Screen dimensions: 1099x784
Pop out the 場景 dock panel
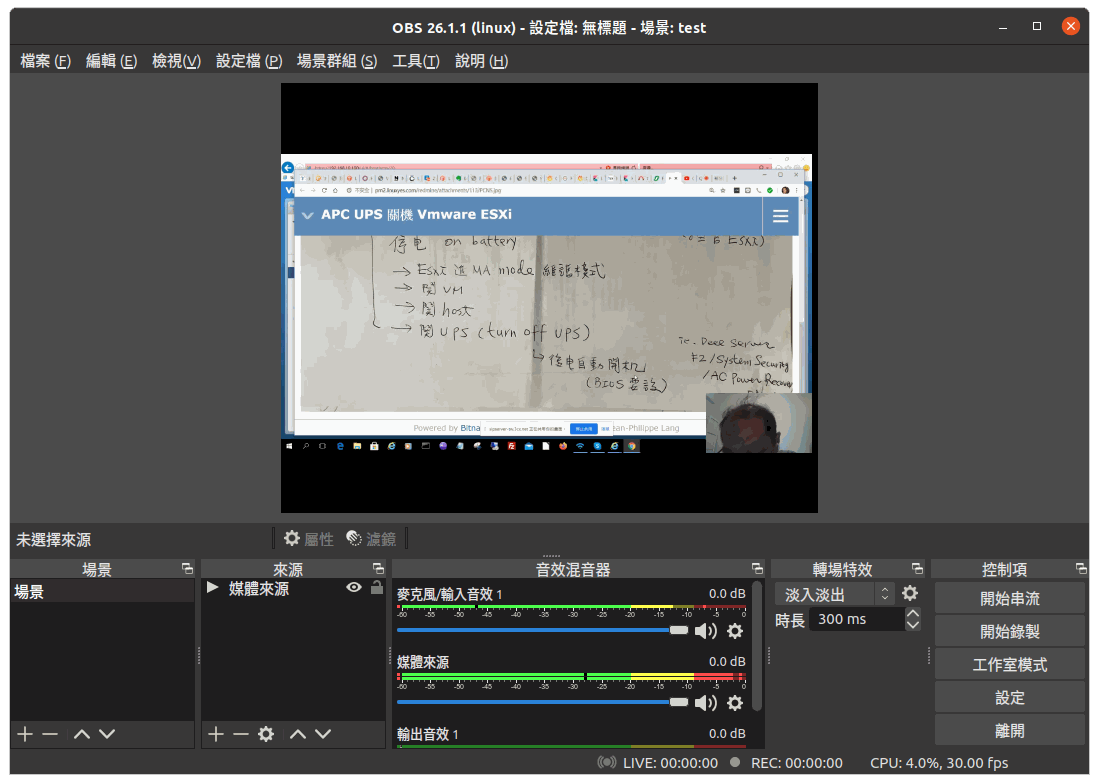pyautogui.click(x=187, y=568)
